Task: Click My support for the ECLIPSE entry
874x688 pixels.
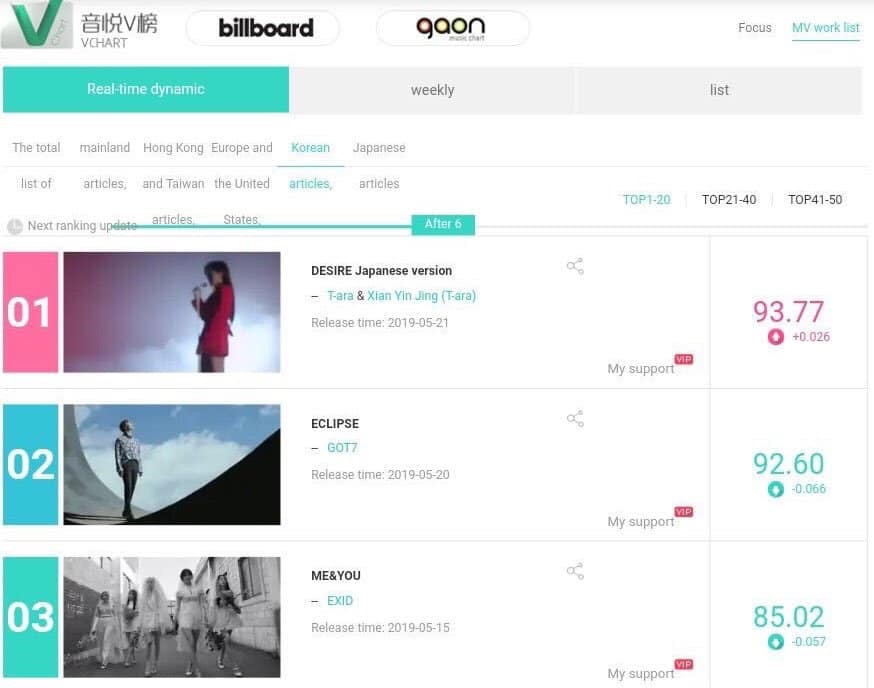Action: tap(641, 521)
